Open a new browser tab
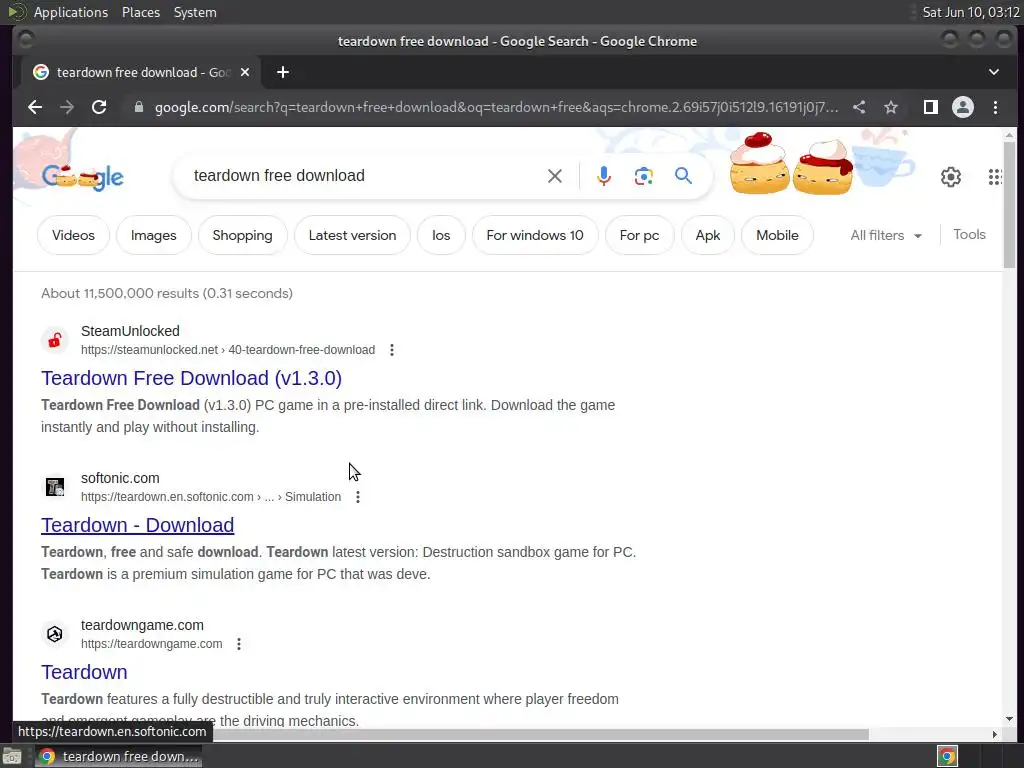 coord(283,72)
